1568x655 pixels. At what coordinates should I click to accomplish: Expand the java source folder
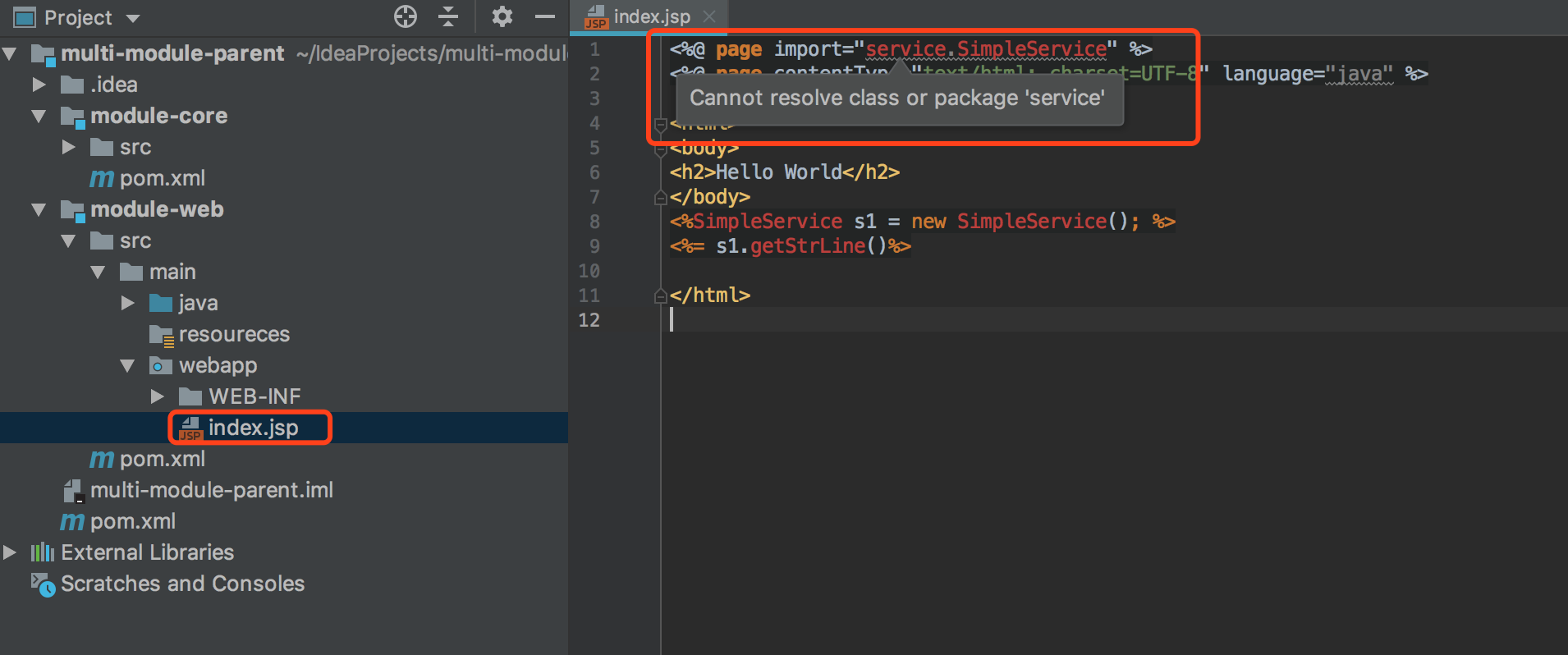(x=127, y=303)
